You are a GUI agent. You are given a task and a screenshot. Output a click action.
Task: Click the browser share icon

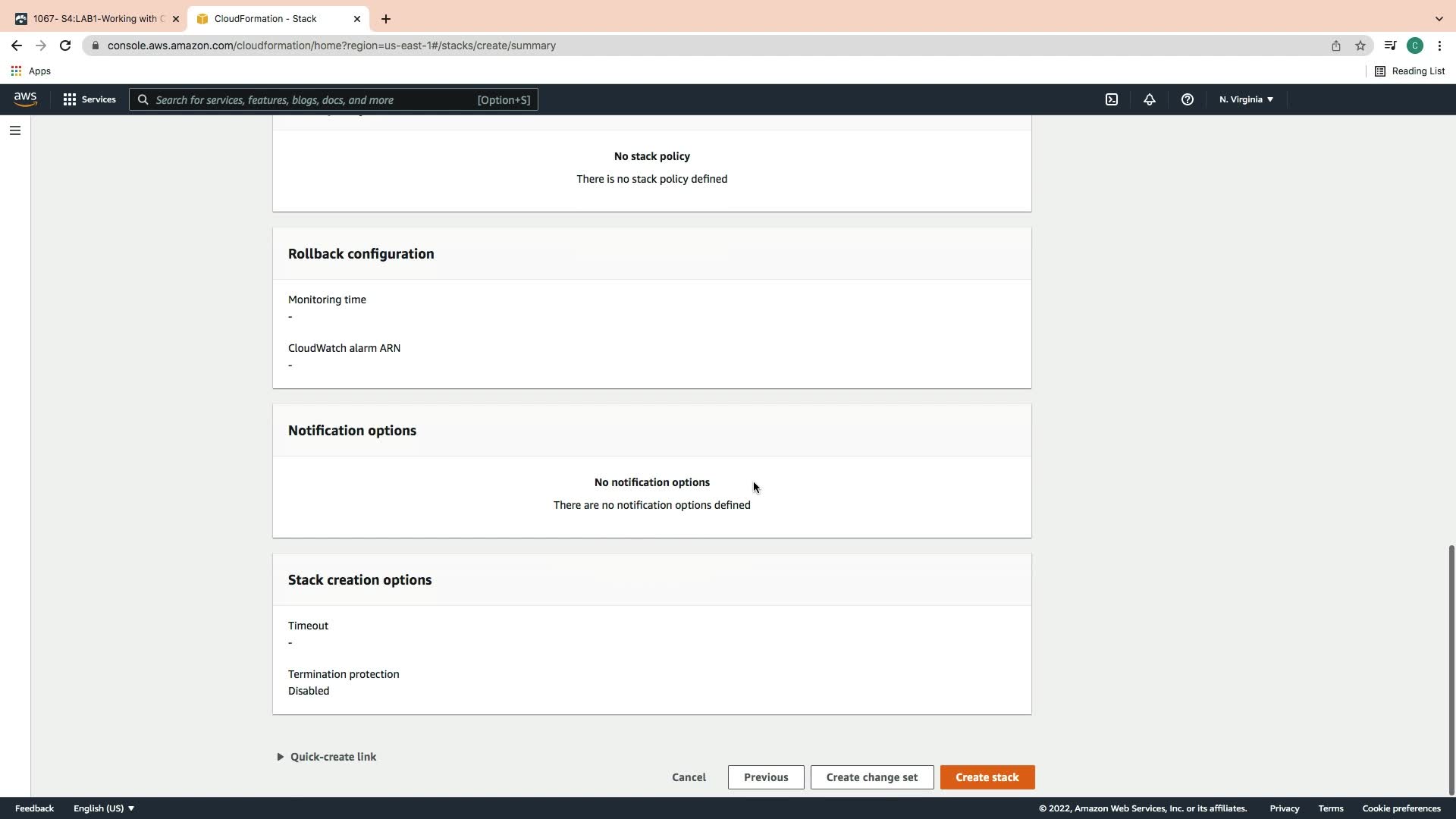click(1335, 45)
